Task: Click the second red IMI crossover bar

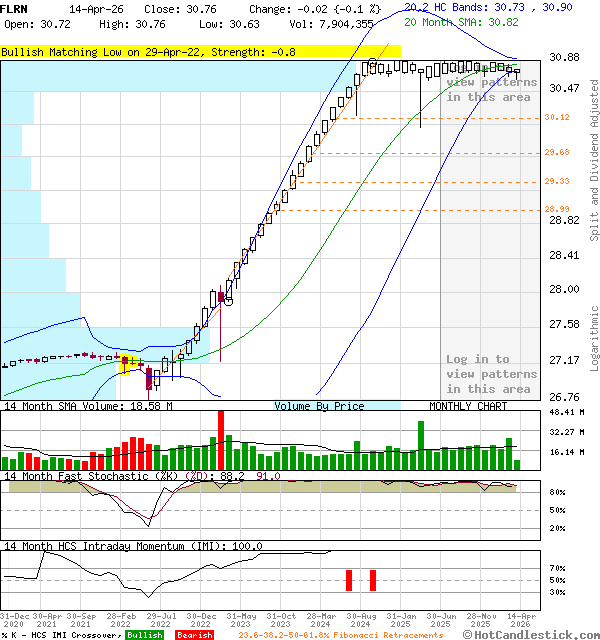Action: pos(373,580)
